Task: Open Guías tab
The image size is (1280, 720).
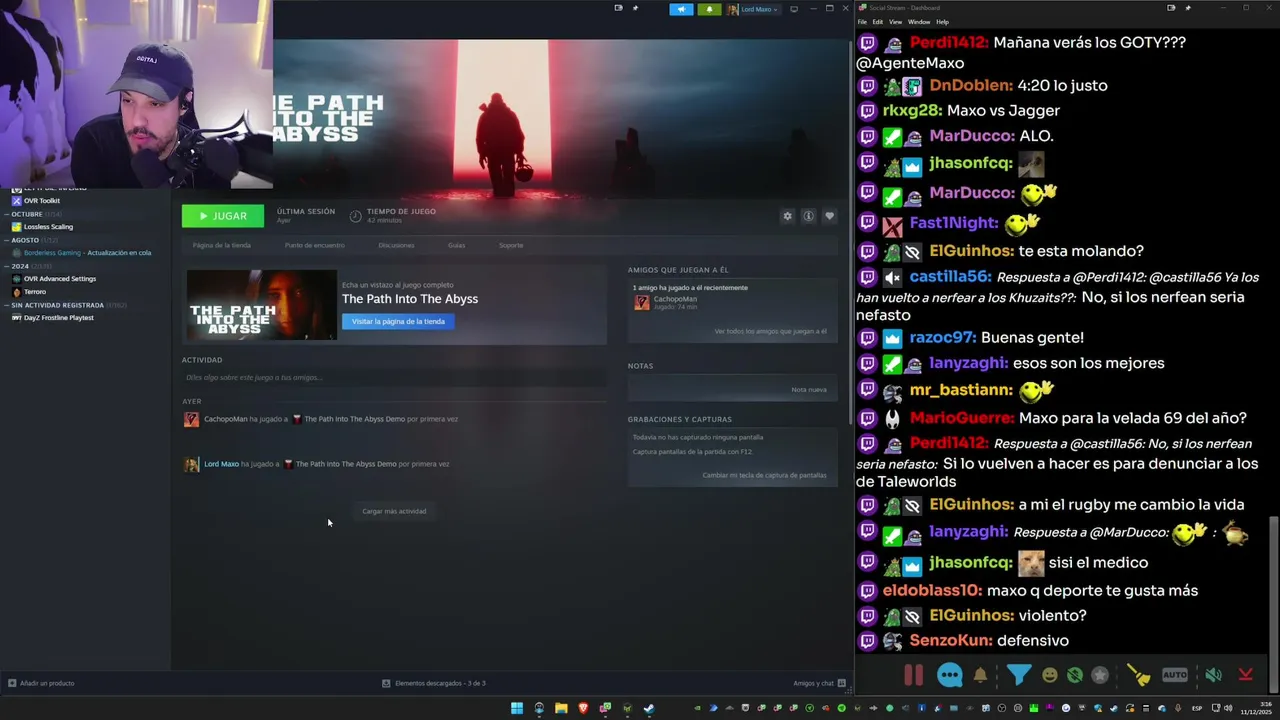Action: click(456, 245)
